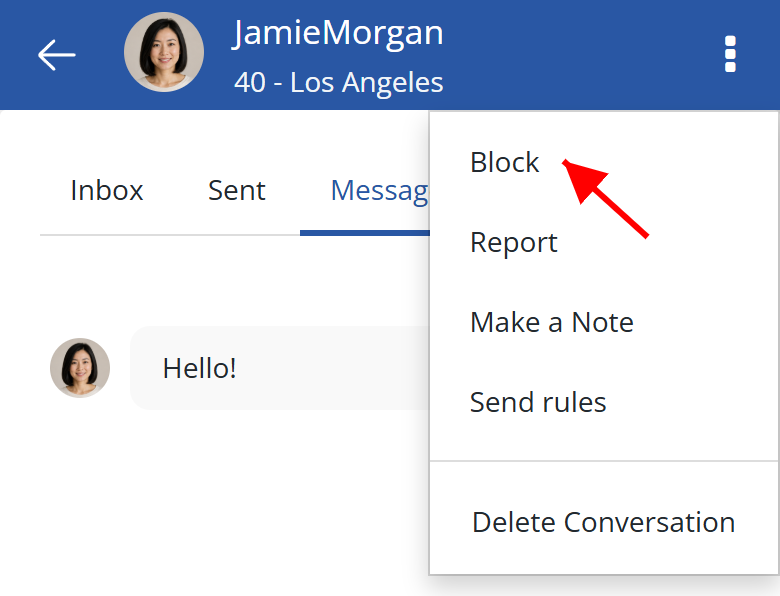Viewport: 780px width, 596px height.
Task: Click the avatar beside the Hello! message
Action: click(x=80, y=368)
